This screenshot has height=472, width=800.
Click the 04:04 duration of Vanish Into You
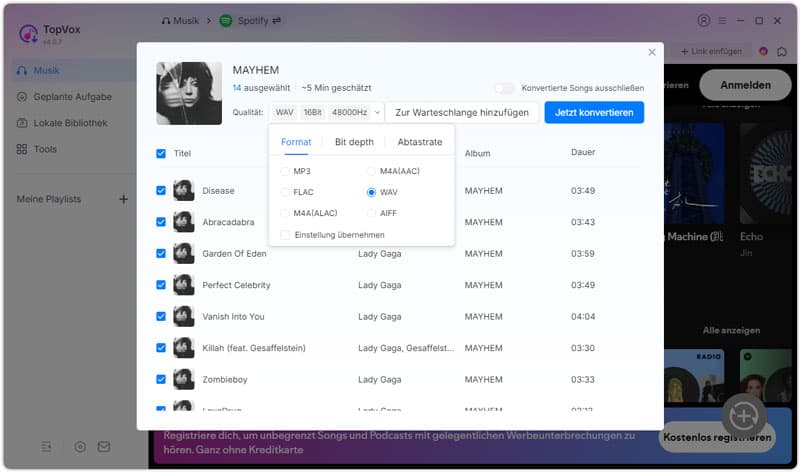(x=583, y=317)
